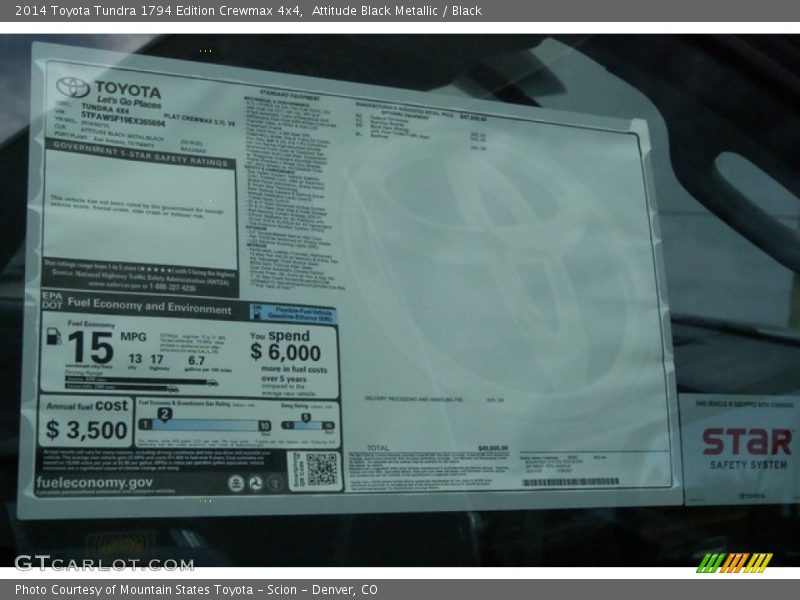Click the 'STANDARD EQUIPMENT' column heading
800x600 pixels.
[290, 95]
